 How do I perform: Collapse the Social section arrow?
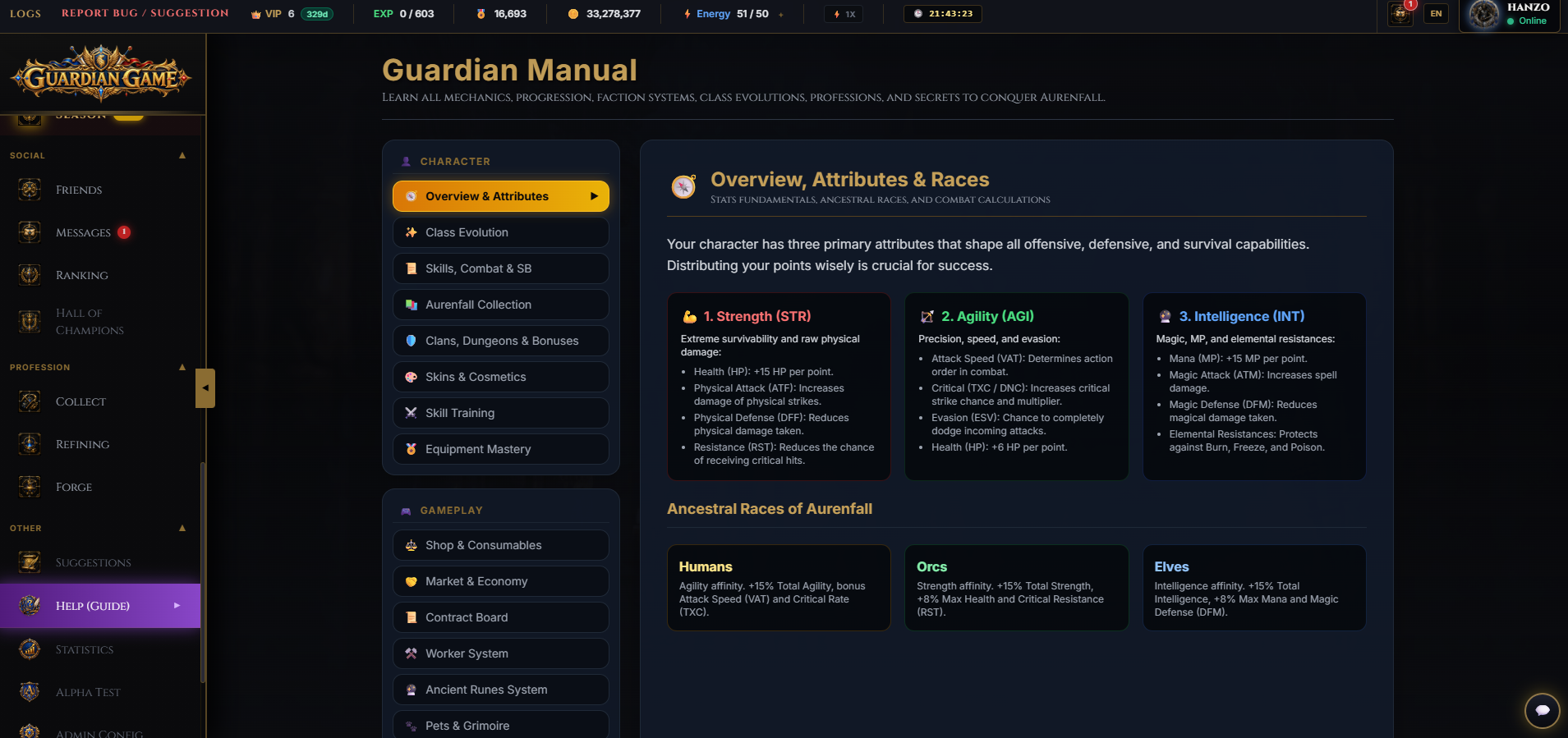[x=182, y=155]
